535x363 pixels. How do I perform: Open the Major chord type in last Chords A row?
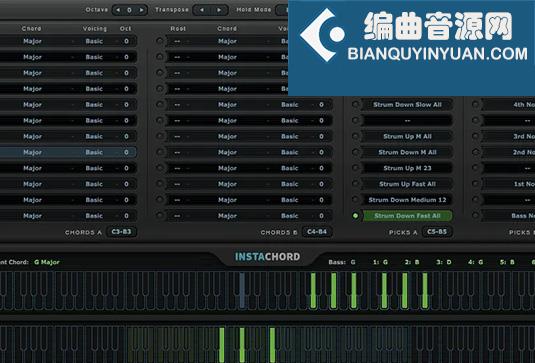point(32,216)
